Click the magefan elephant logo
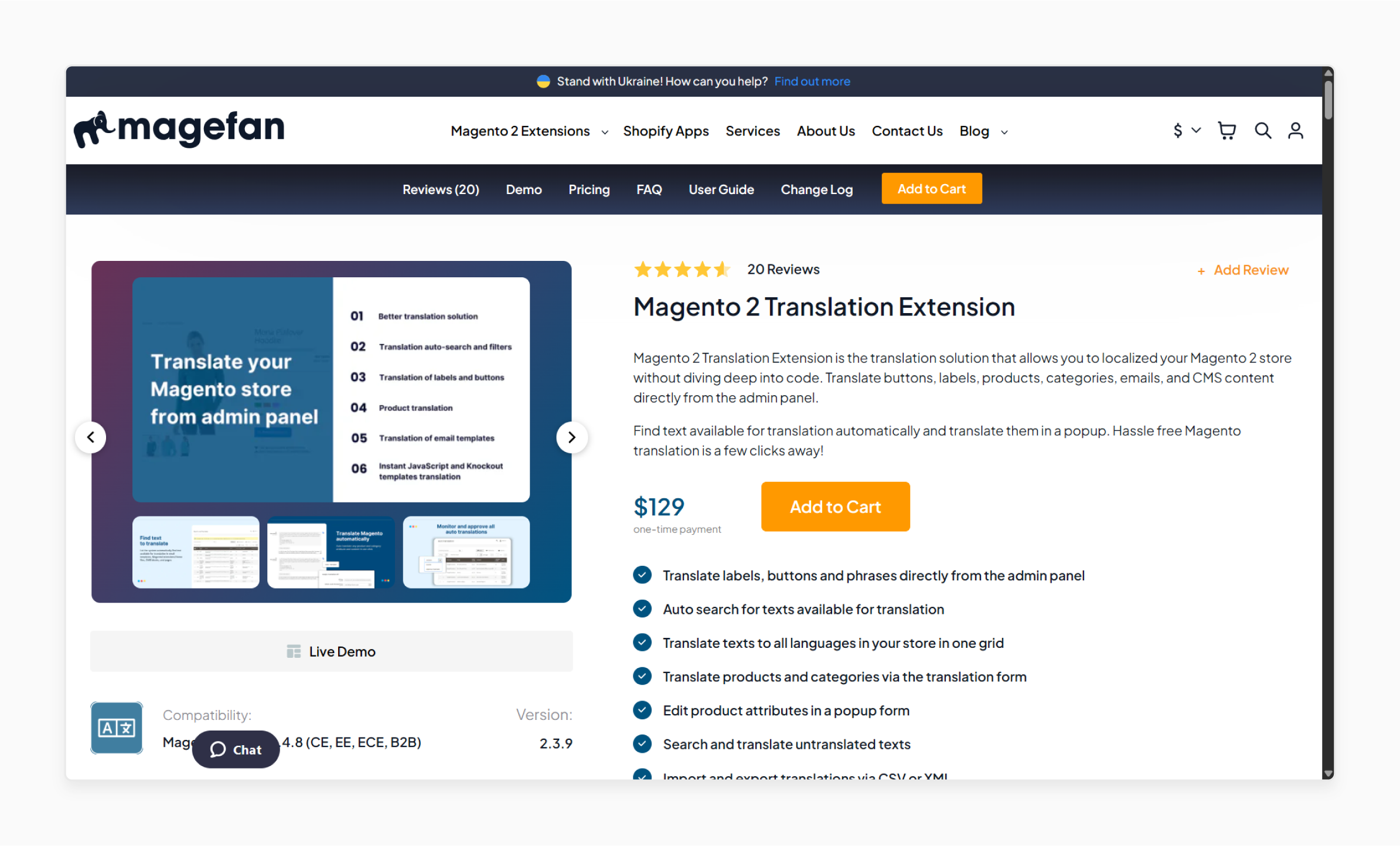The width and height of the screenshot is (1400, 846). [179, 128]
